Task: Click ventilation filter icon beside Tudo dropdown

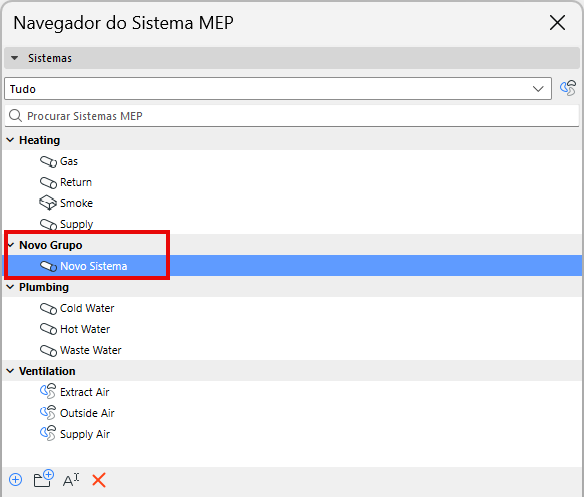Action: (x=568, y=88)
